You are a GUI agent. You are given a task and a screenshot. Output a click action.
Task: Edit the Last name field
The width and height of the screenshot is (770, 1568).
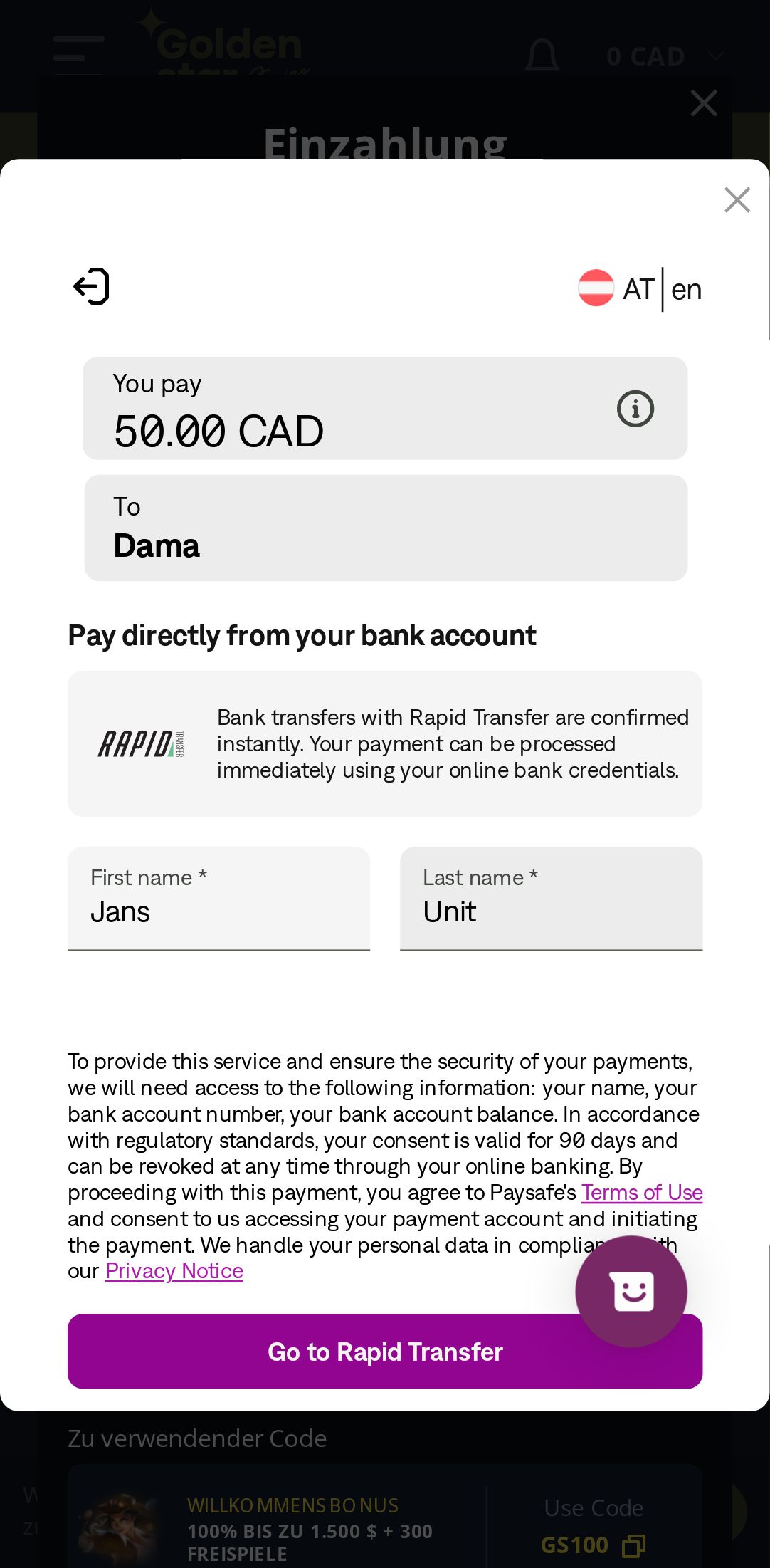pos(551,911)
